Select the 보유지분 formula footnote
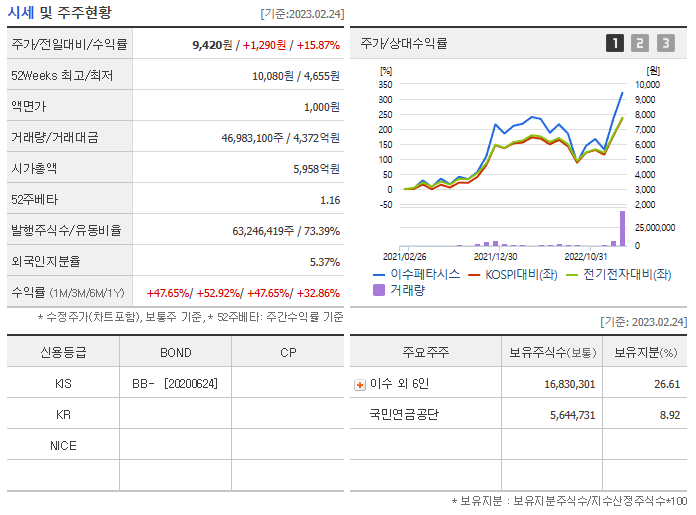Screen dimensions: 696x515 pos(569,501)
